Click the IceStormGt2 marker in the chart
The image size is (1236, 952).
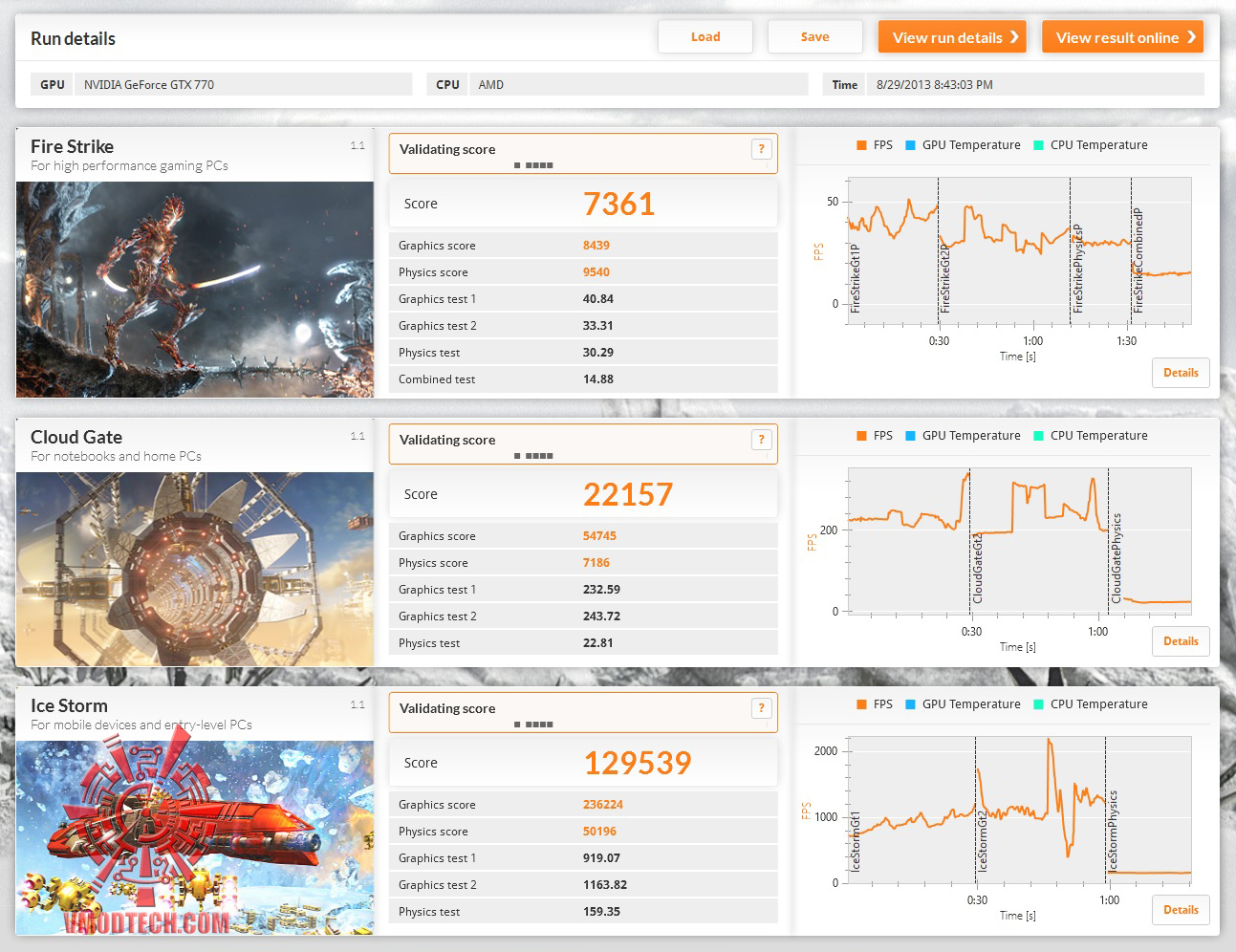[982, 840]
